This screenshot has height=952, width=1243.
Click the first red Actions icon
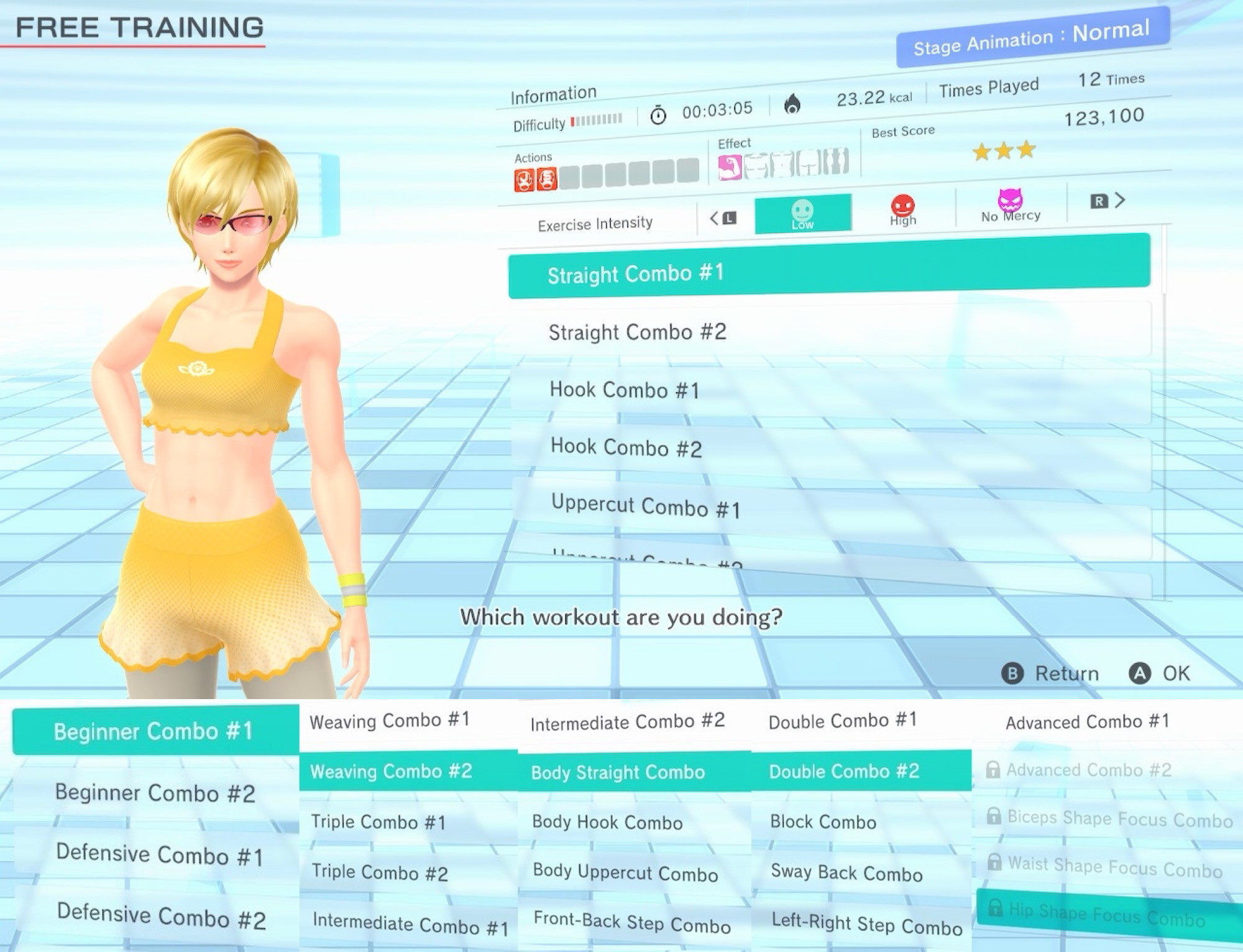pos(524,180)
